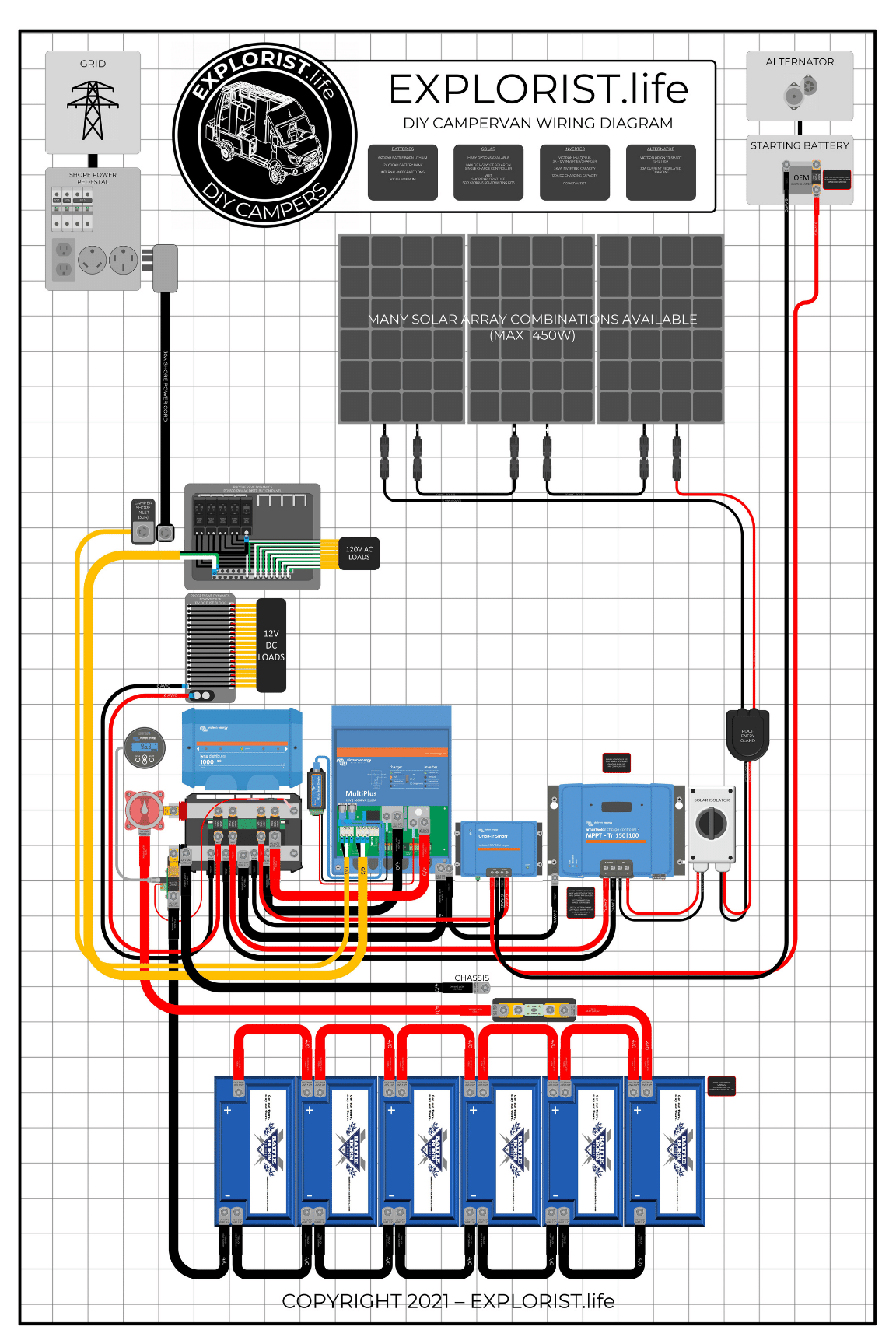Open the Inverter info card
Image resolution: width=896 pixels, height=1344 pixels.
click(x=575, y=172)
